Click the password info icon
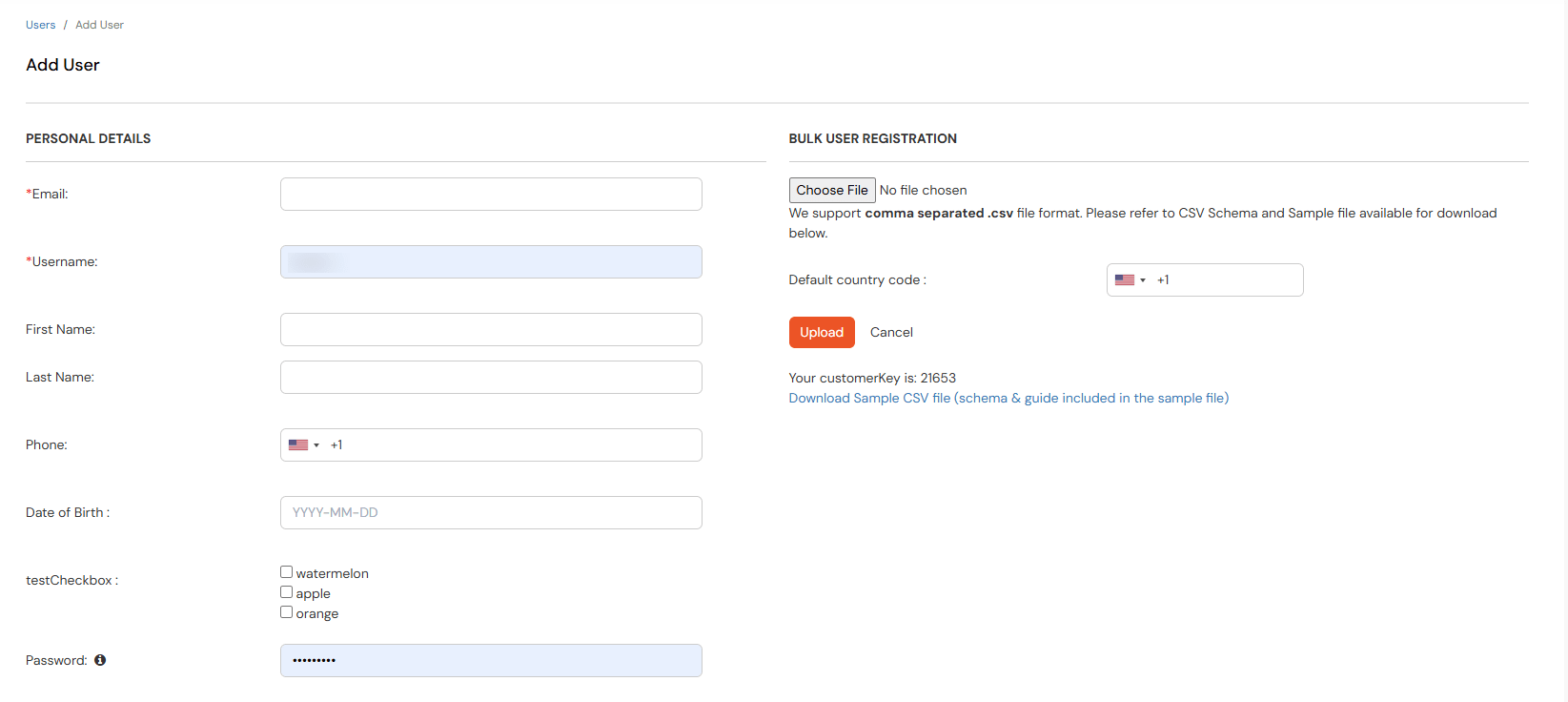The width and height of the screenshot is (1568, 702). click(100, 660)
